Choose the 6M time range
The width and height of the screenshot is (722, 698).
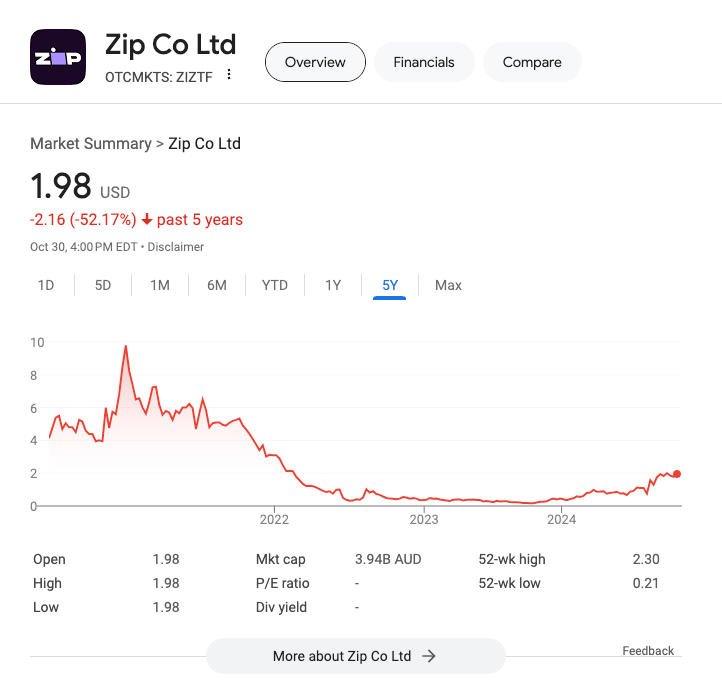click(x=217, y=285)
